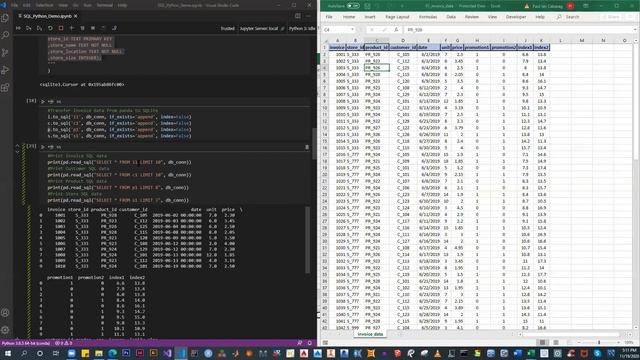
Task: Open Run menu in VS Code
Action: [87, 5]
